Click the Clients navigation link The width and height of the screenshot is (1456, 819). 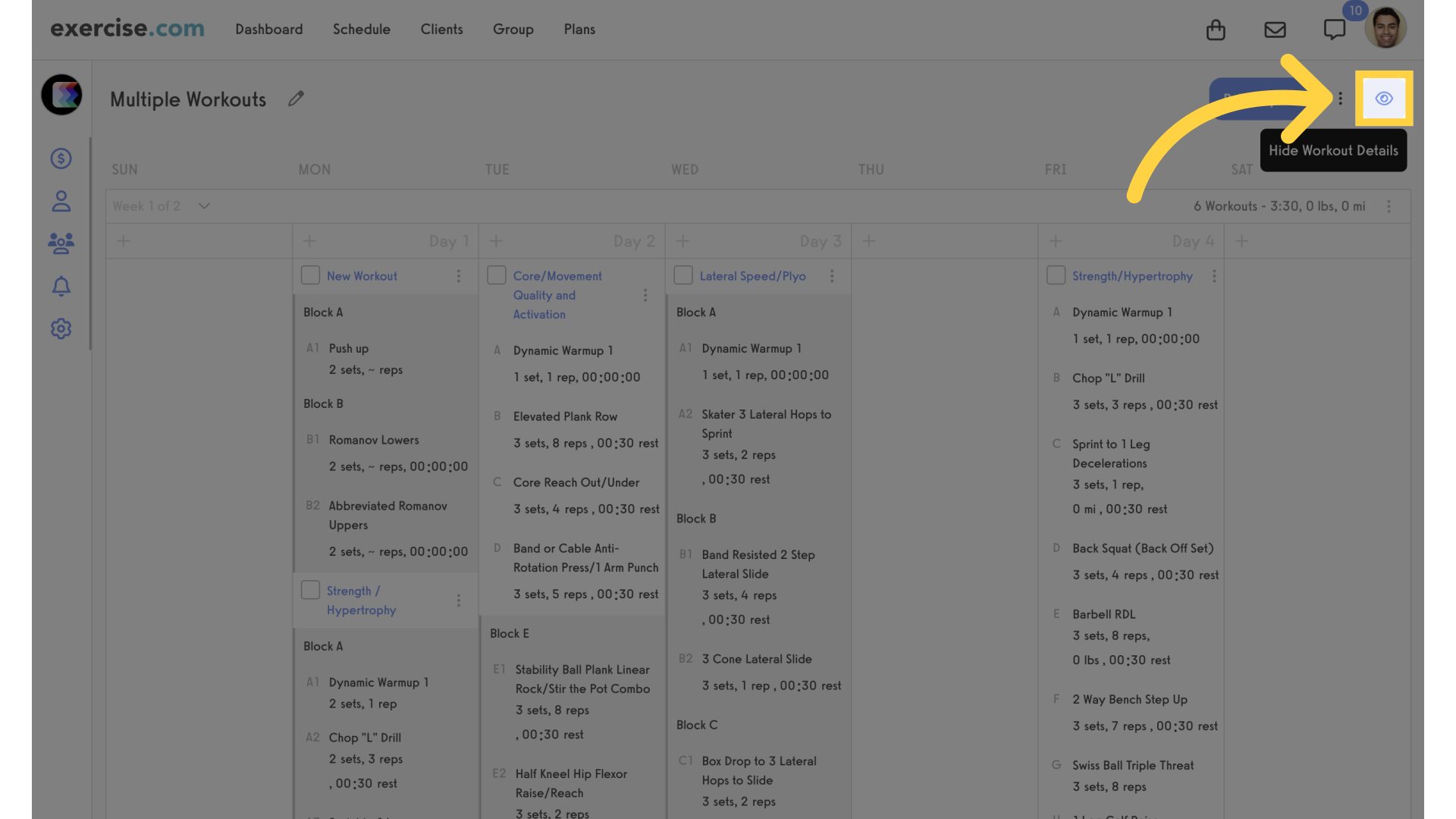pyautogui.click(x=441, y=28)
